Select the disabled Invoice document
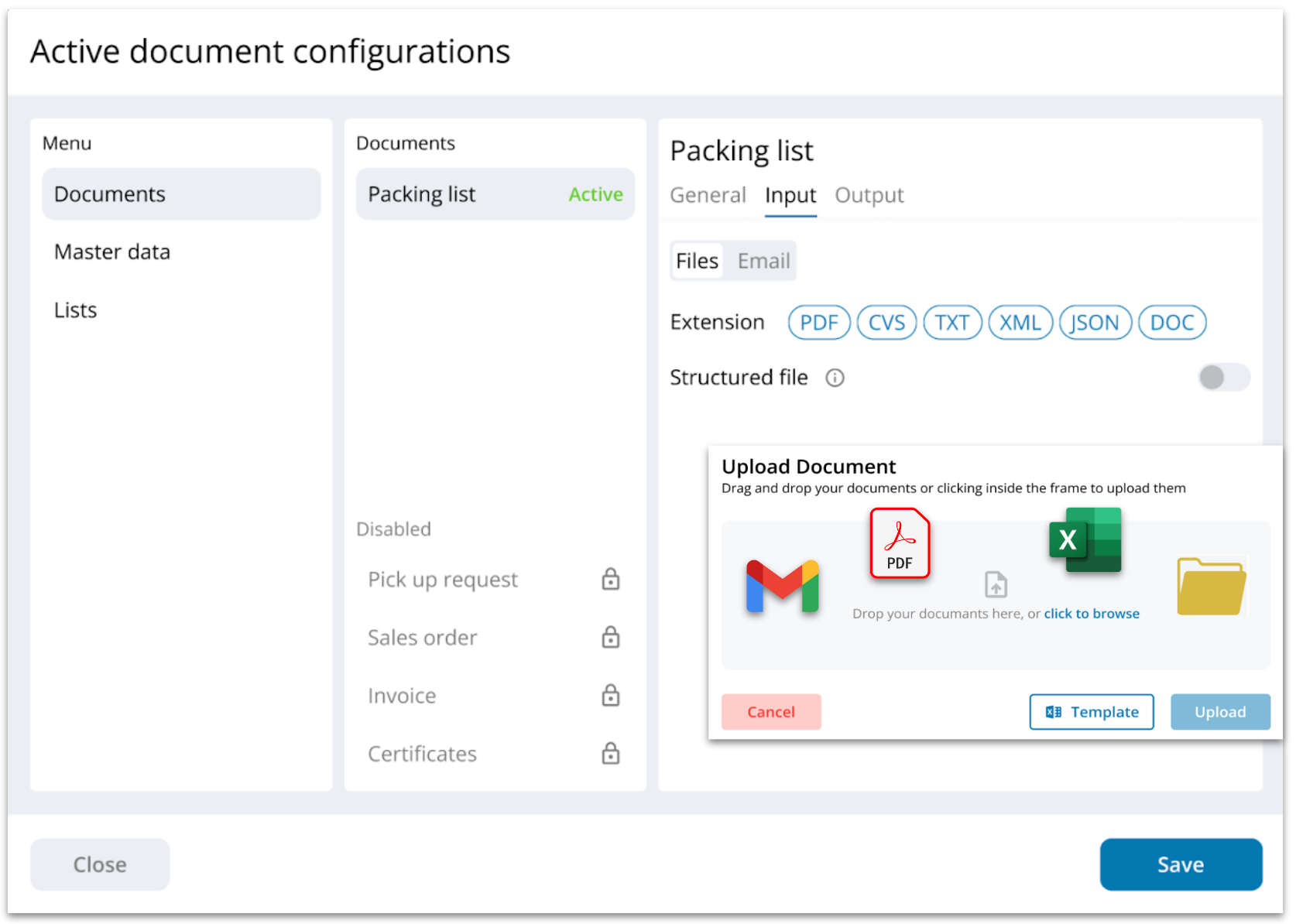 click(x=495, y=696)
